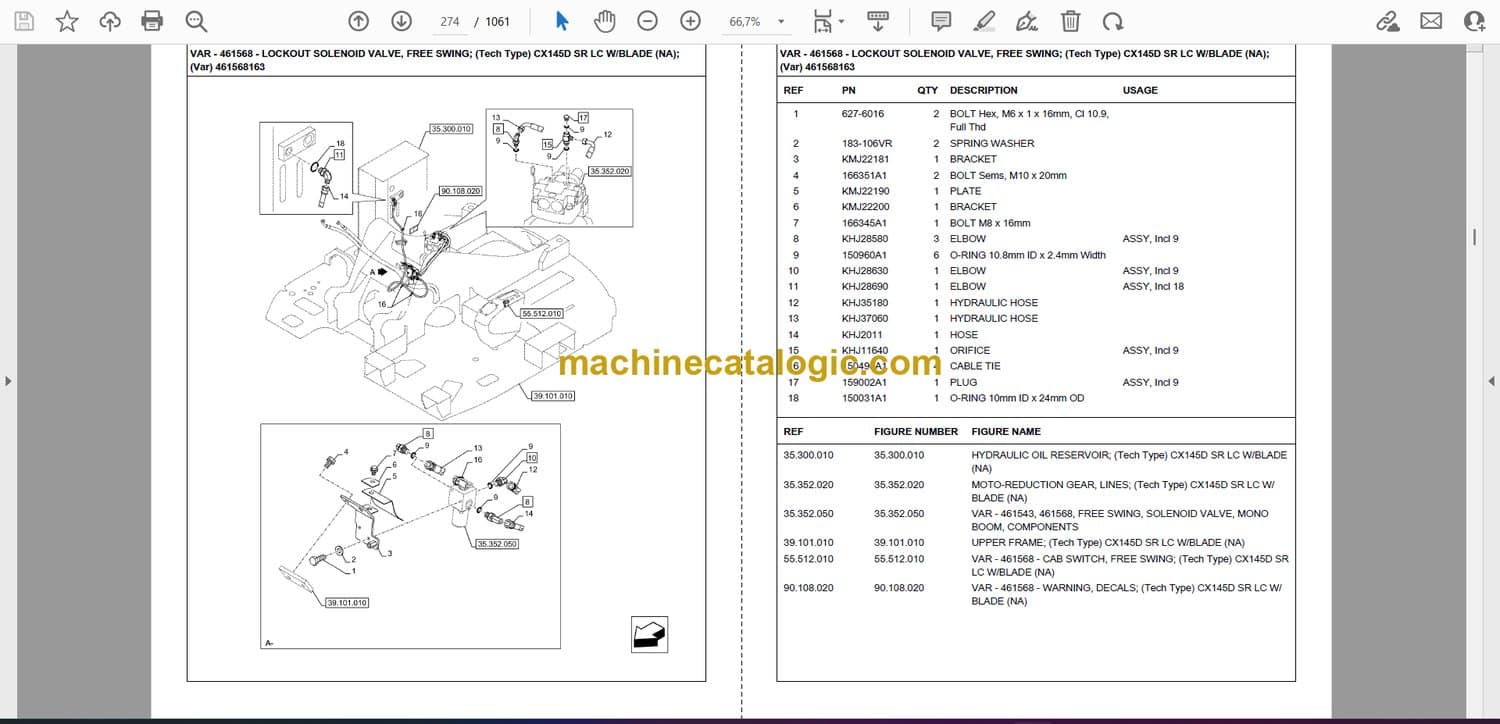Viewport: 1500px width, 724px height.
Task: Select part number KHJ28580
Action: click(x=864, y=239)
